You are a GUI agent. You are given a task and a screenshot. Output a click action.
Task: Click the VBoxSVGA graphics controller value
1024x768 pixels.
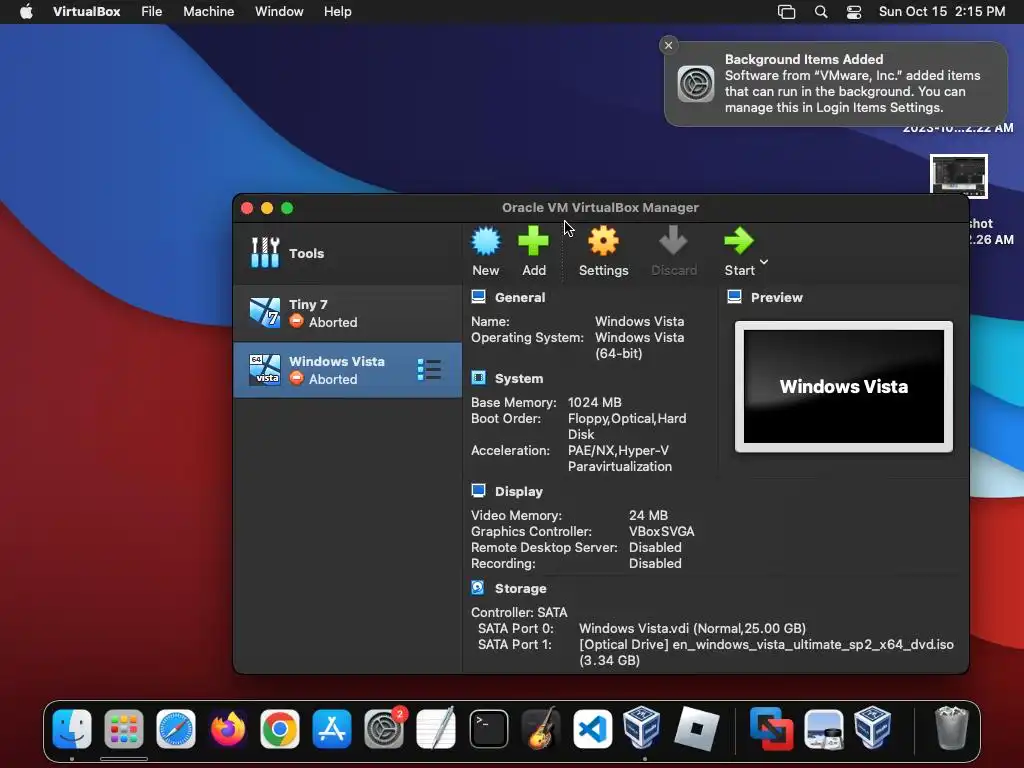(662, 532)
